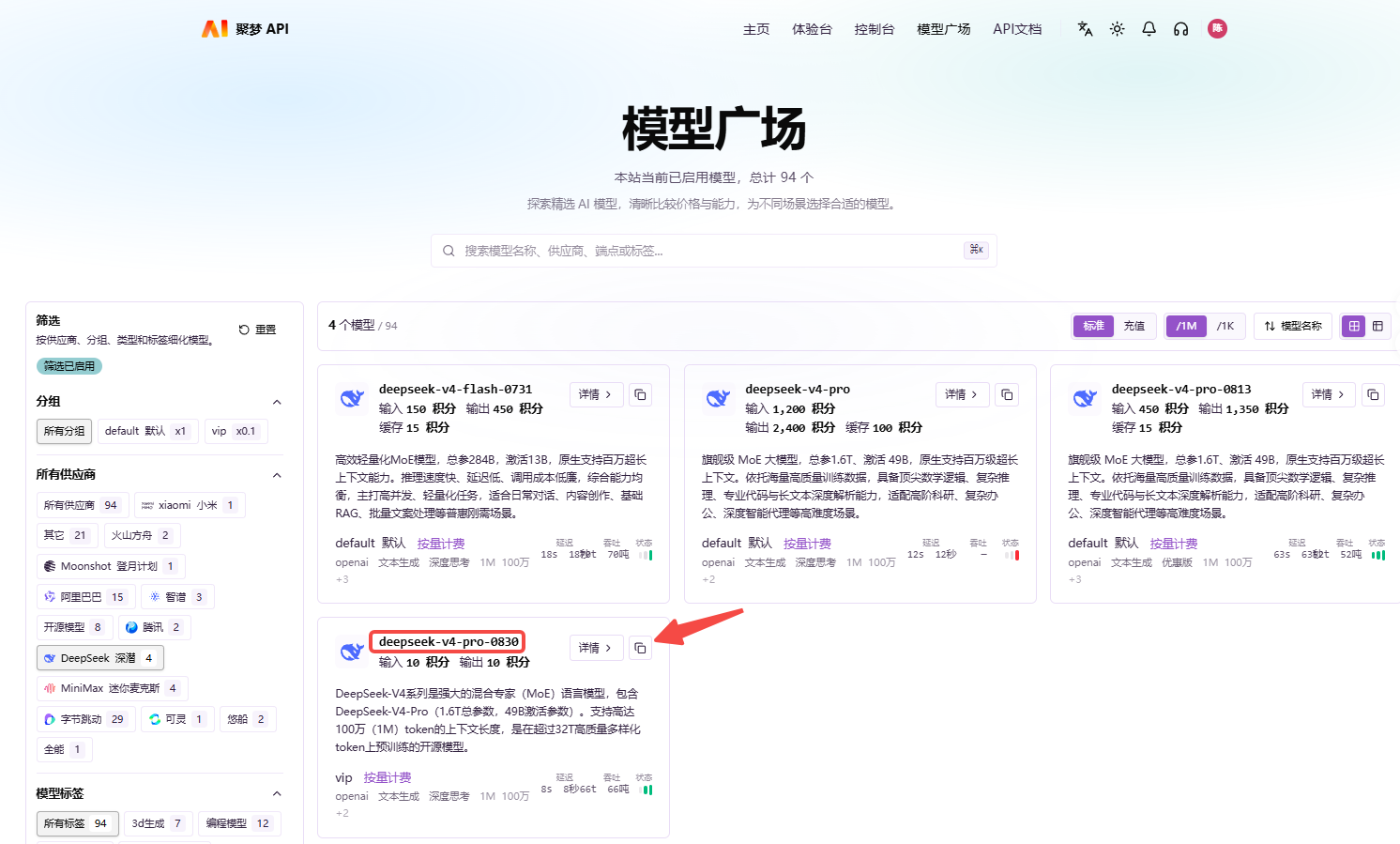Filter by 阿里巴巴 vendor
1400x844 pixels.
tap(85, 596)
